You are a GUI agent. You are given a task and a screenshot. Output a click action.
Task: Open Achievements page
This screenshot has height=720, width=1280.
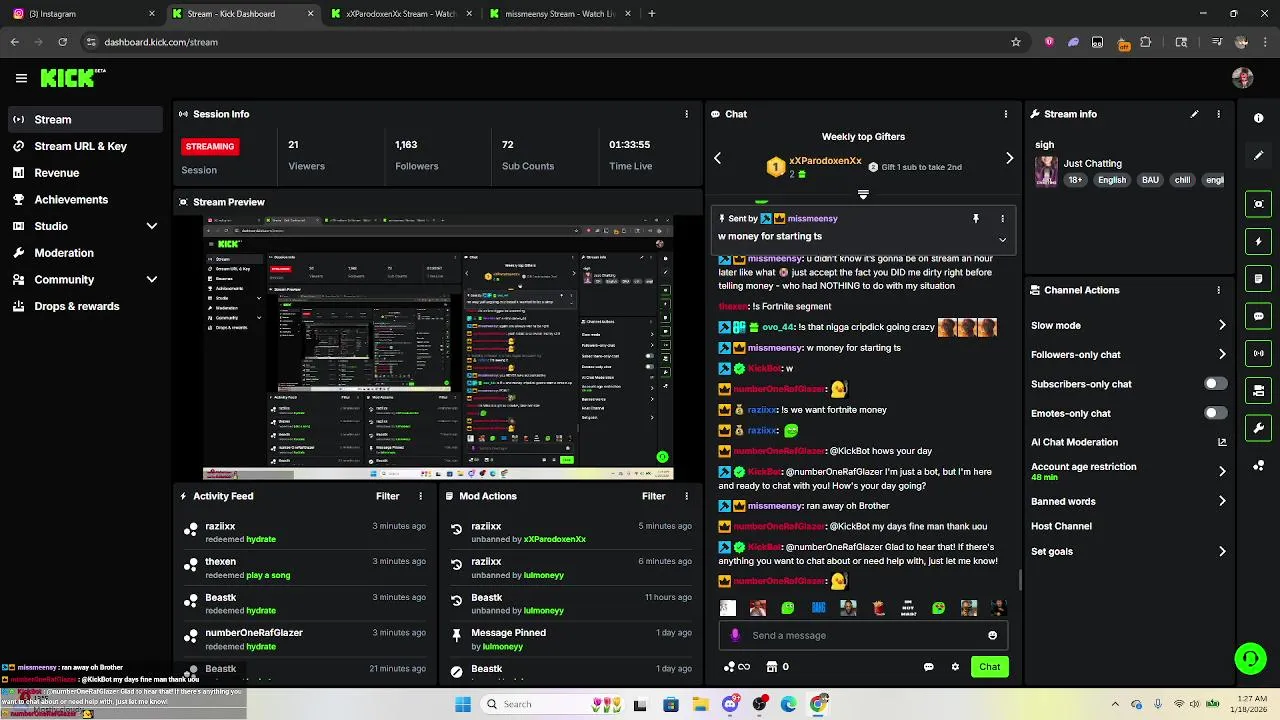click(84, 199)
